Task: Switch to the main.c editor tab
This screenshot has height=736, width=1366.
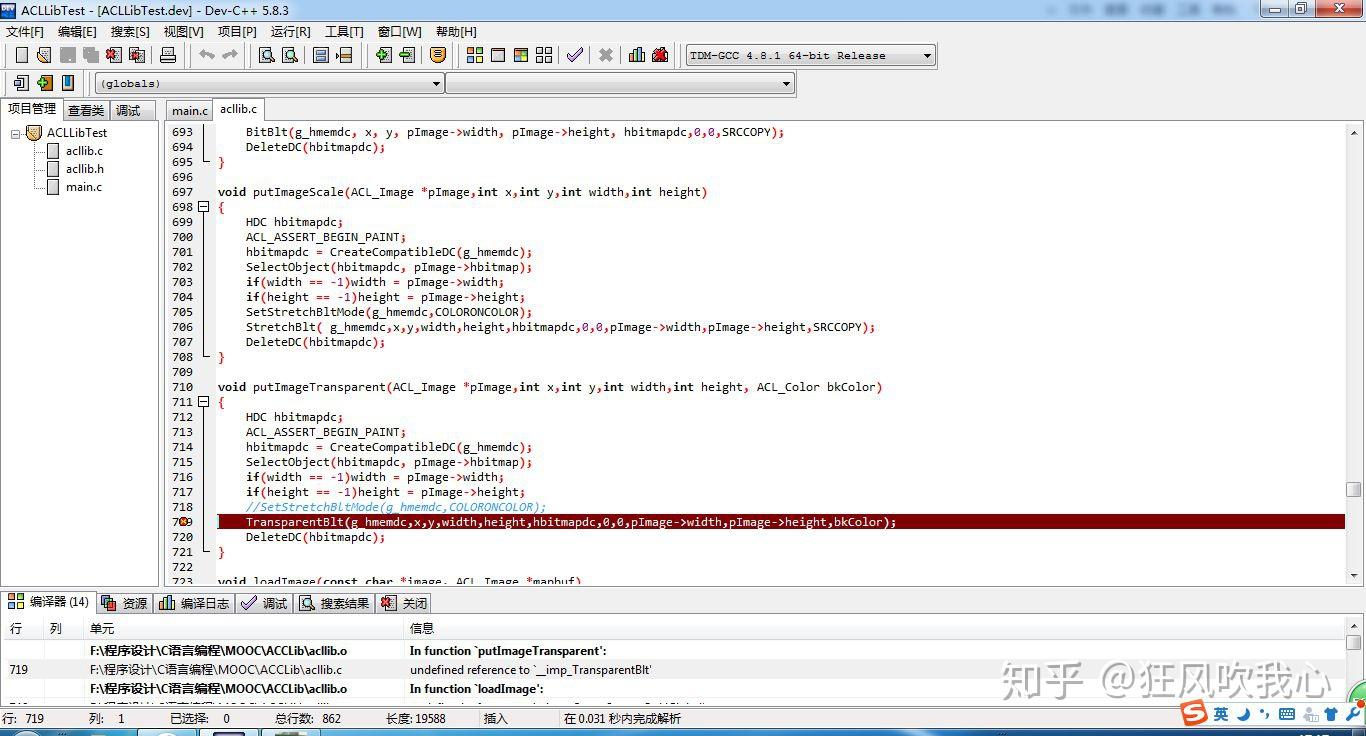Action: [x=189, y=111]
